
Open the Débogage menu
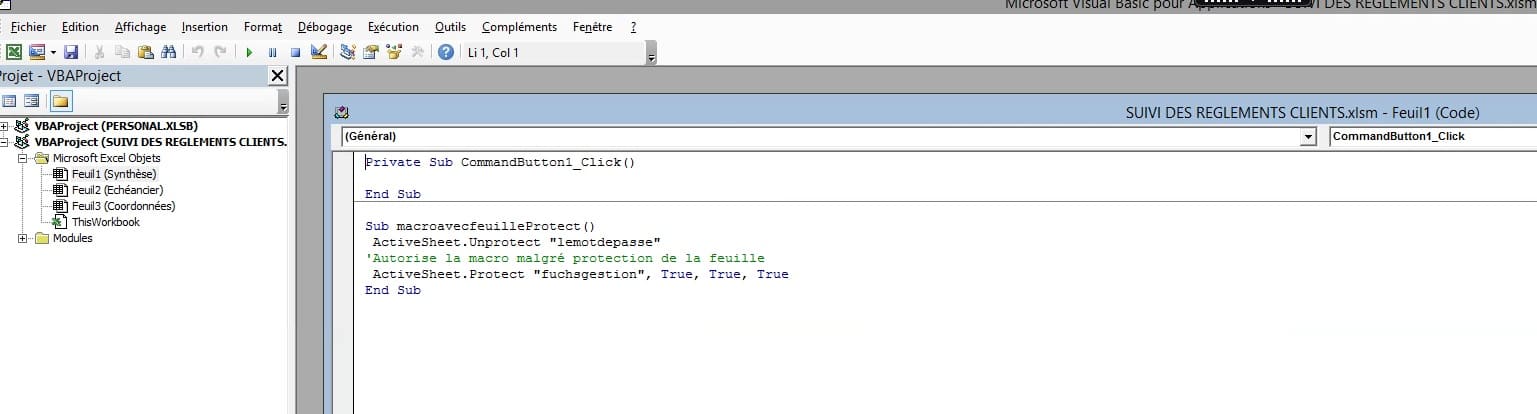[x=325, y=27]
